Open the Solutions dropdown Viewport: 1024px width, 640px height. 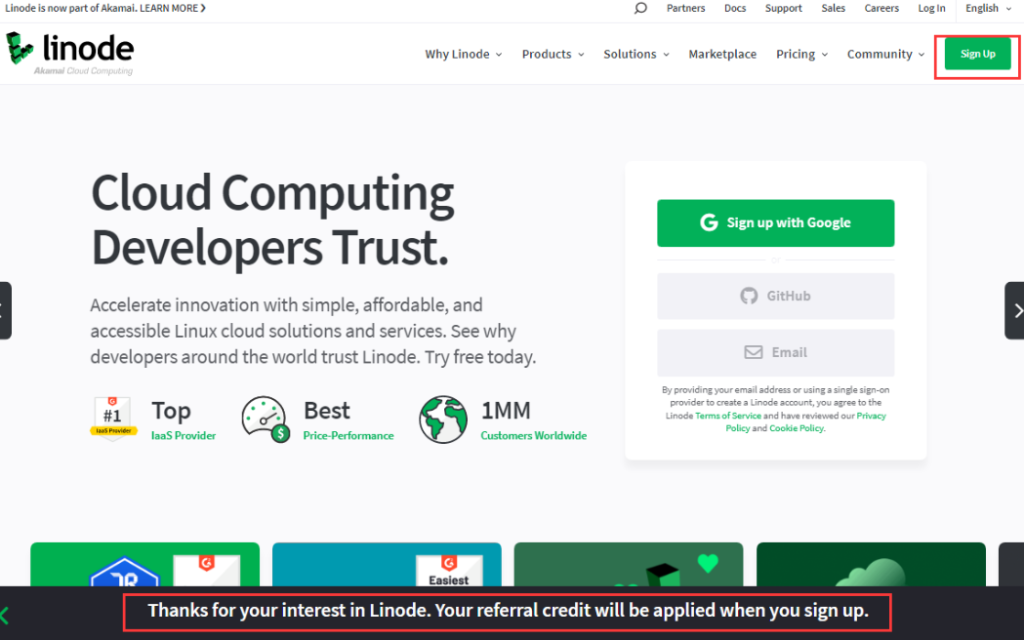(x=636, y=54)
